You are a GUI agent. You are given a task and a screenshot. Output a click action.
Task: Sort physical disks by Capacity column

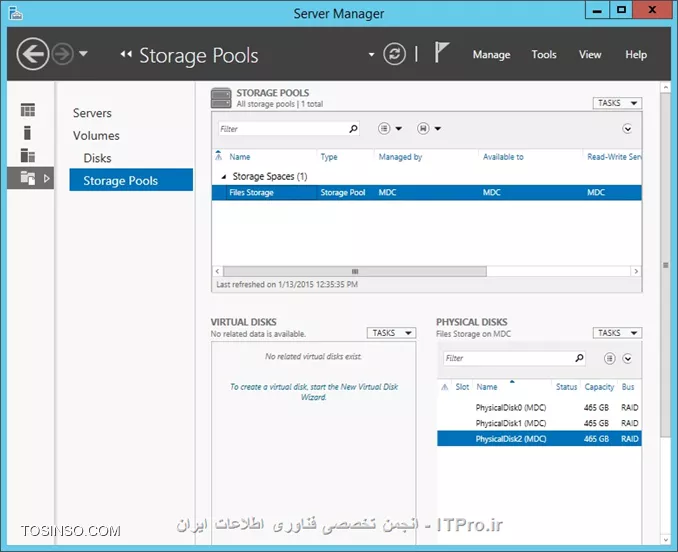point(599,387)
